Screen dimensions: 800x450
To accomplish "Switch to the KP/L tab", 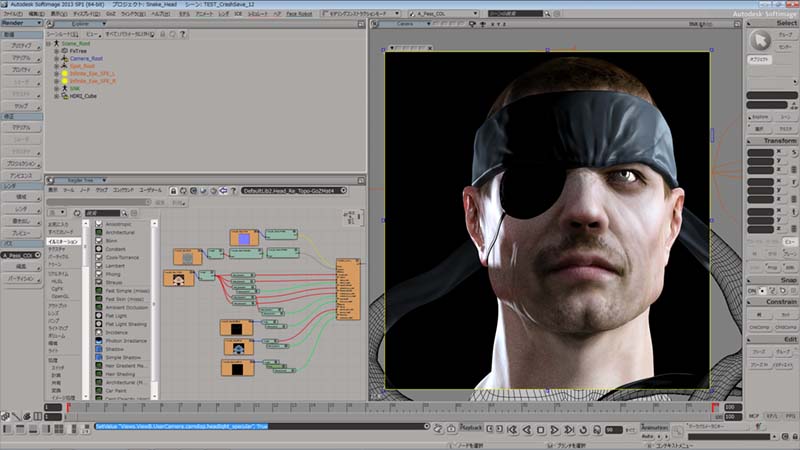I will (x=772, y=416).
